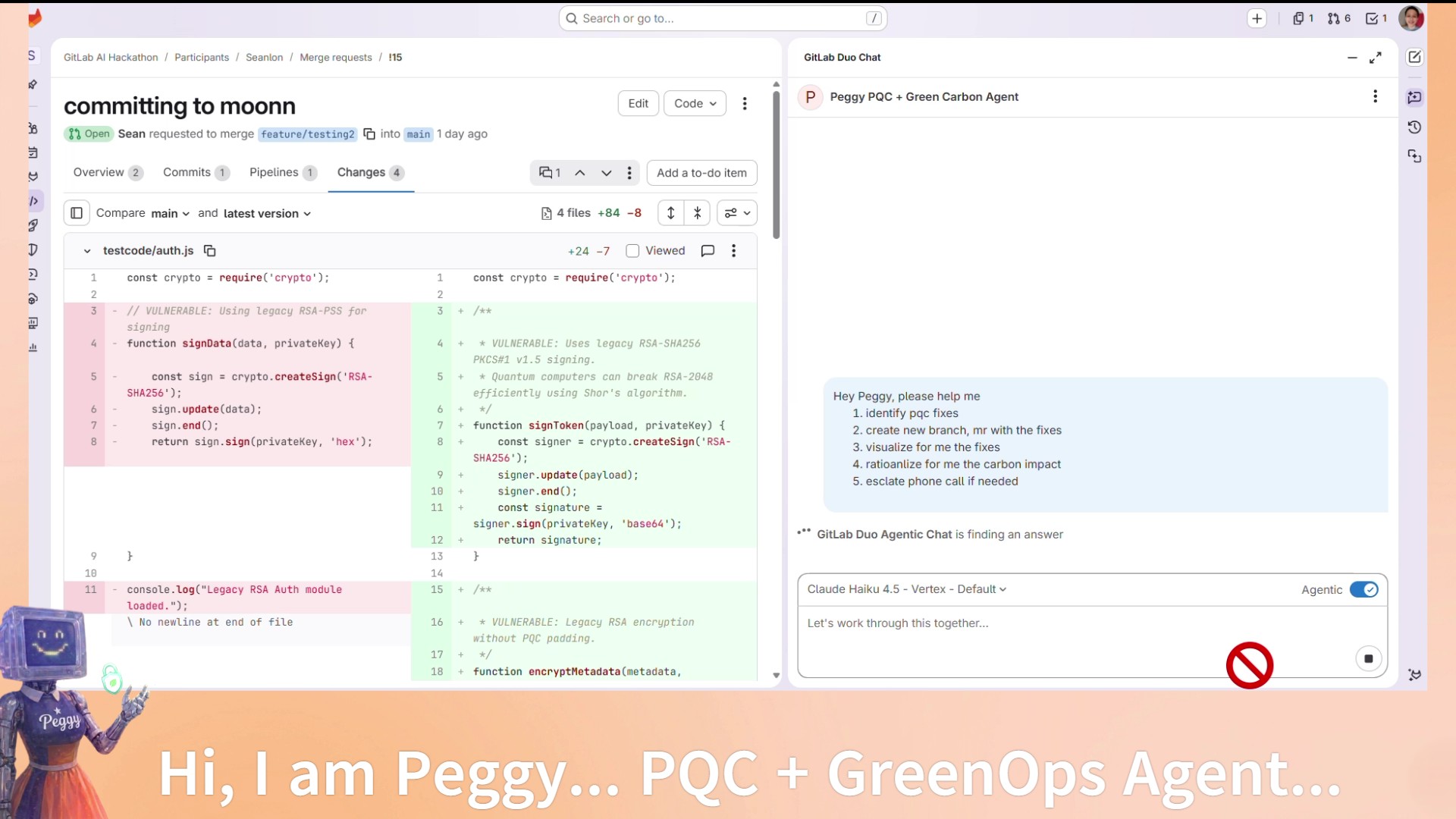Disable the Agentic mode toggle
This screenshot has width=1456, height=819.
click(1363, 590)
